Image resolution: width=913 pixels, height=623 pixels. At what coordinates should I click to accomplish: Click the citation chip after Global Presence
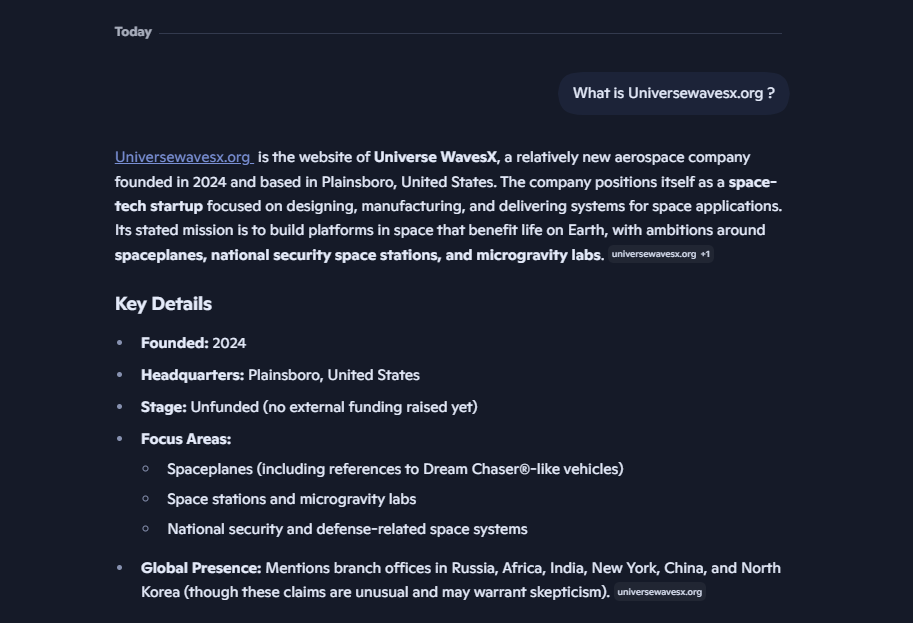coord(660,591)
